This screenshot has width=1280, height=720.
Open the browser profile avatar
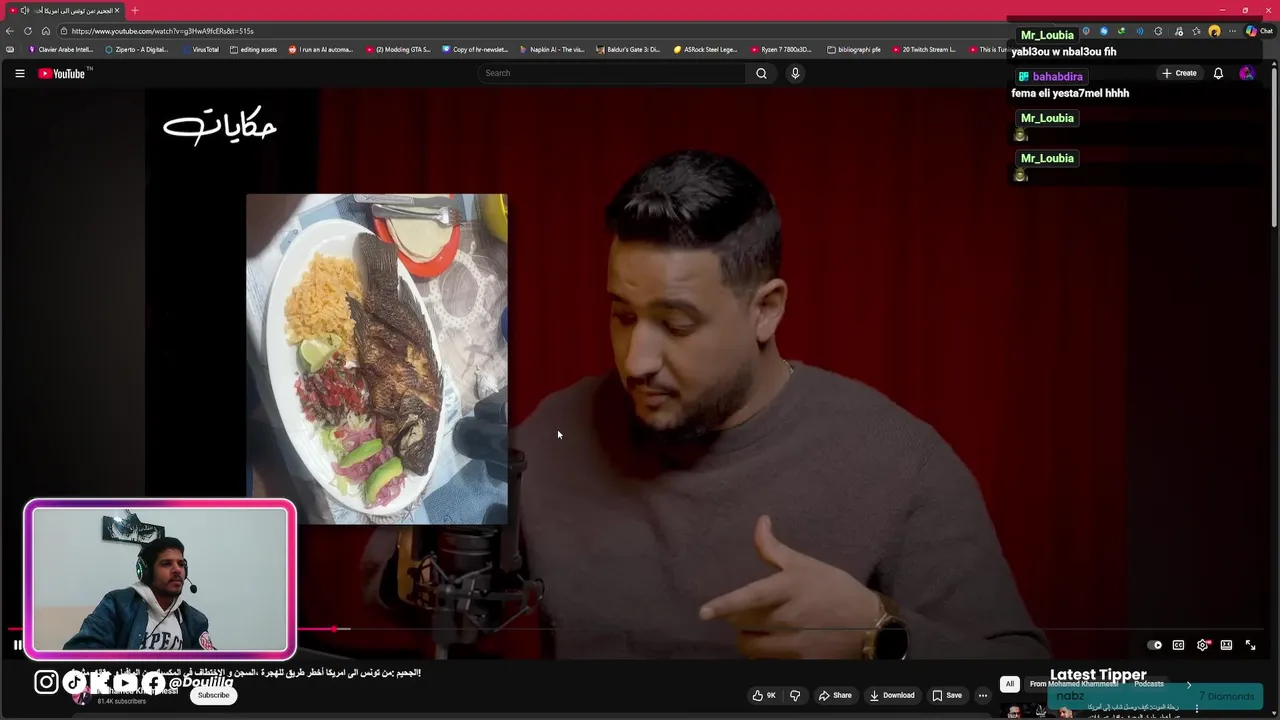point(1214,31)
